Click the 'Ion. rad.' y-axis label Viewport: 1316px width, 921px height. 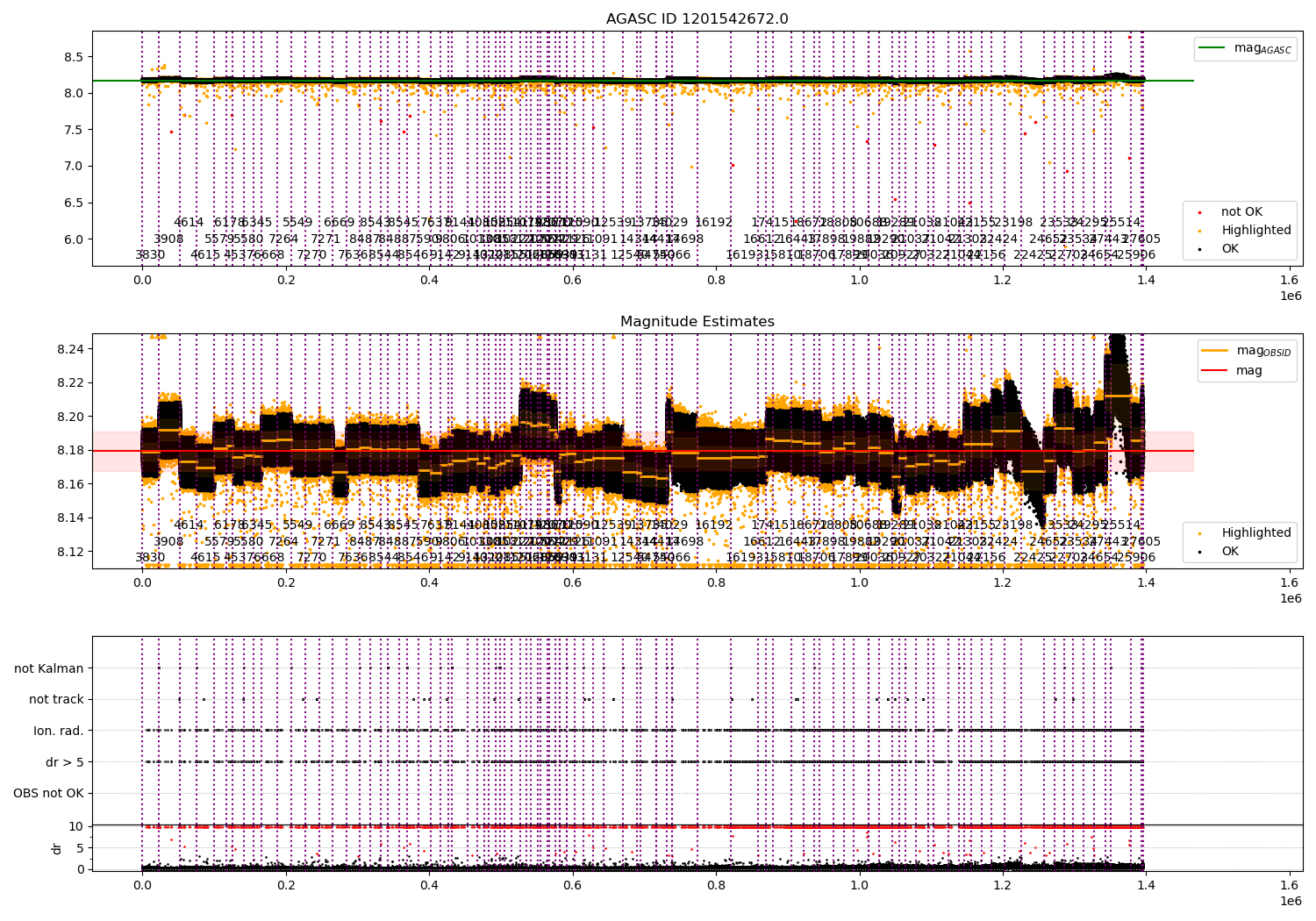click(x=59, y=731)
